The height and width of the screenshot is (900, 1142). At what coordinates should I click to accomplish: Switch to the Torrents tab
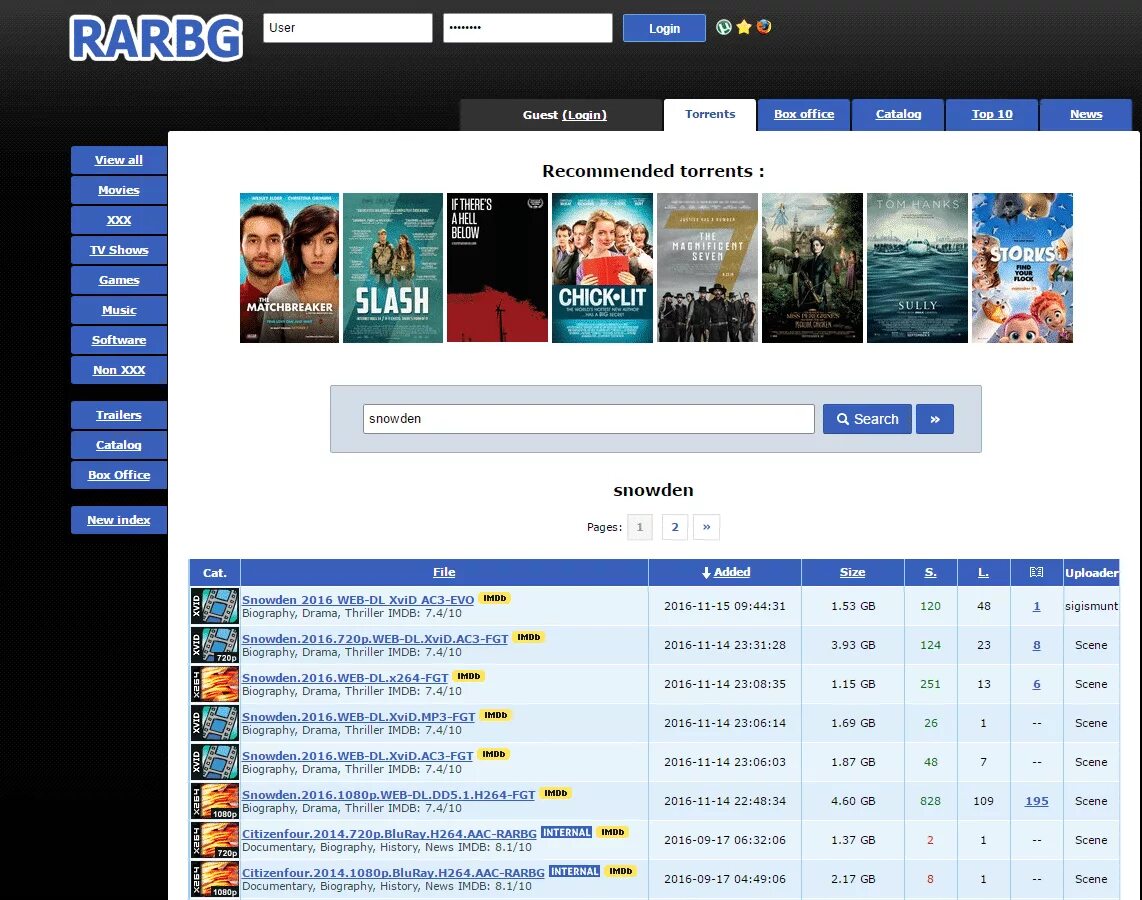[x=710, y=114]
